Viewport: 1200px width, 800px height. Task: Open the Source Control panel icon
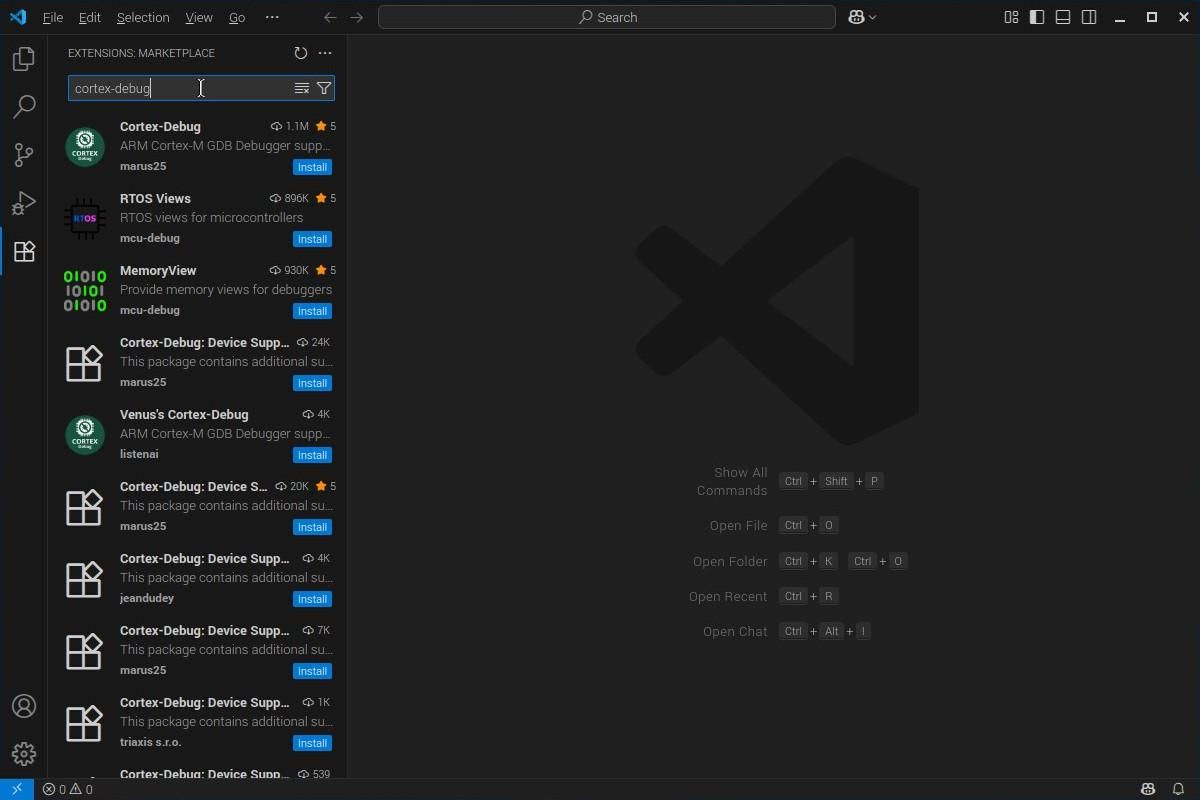(24, 155)
